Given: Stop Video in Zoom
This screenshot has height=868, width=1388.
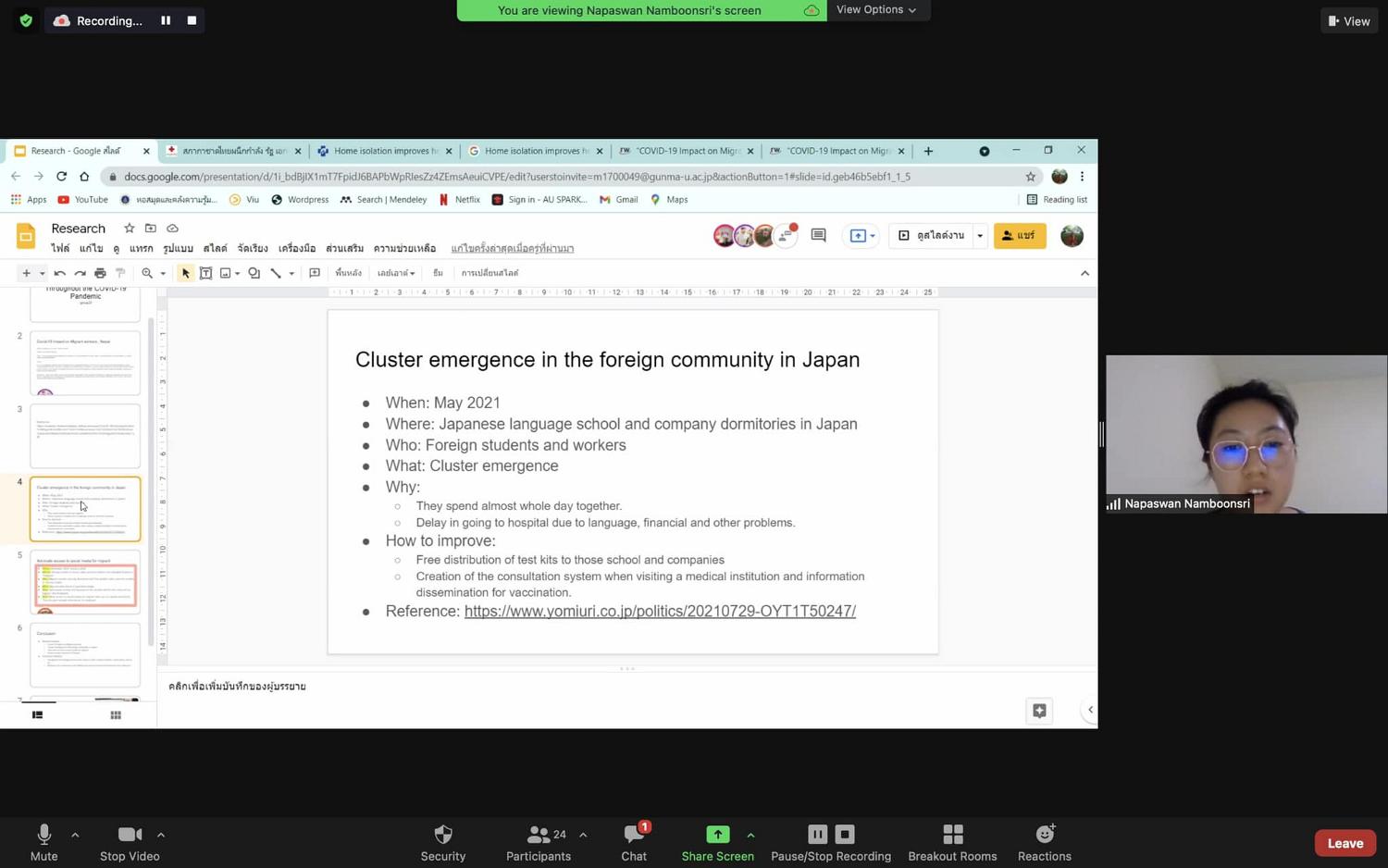Looking at the screenshot, I should coord(130,842).
